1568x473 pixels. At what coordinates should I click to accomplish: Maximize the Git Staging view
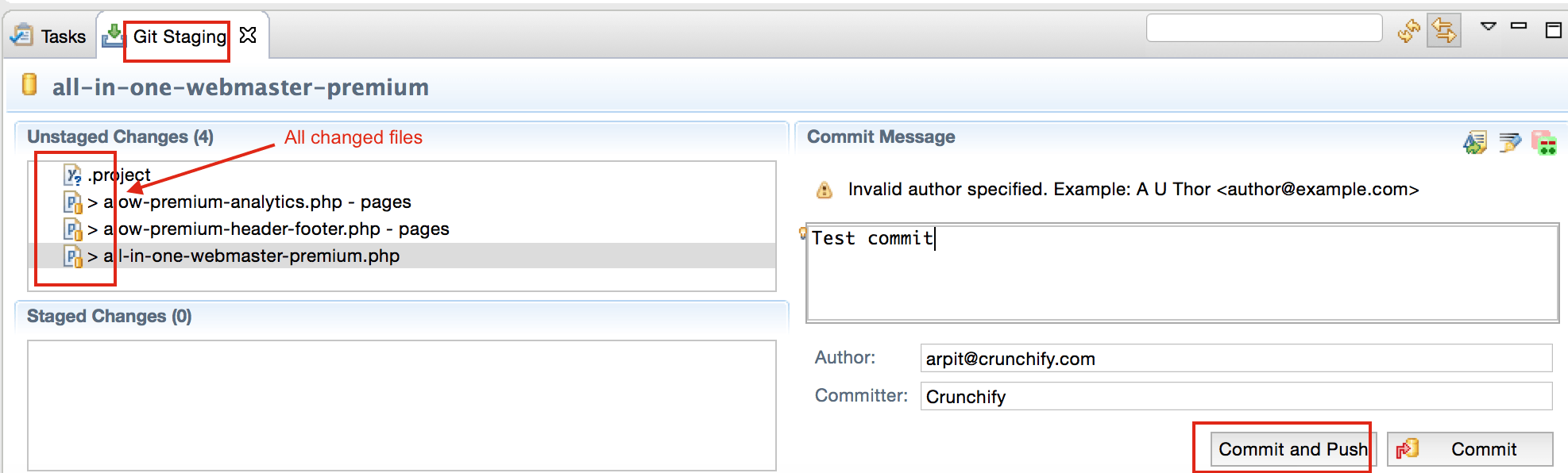tap(1553, 30)
